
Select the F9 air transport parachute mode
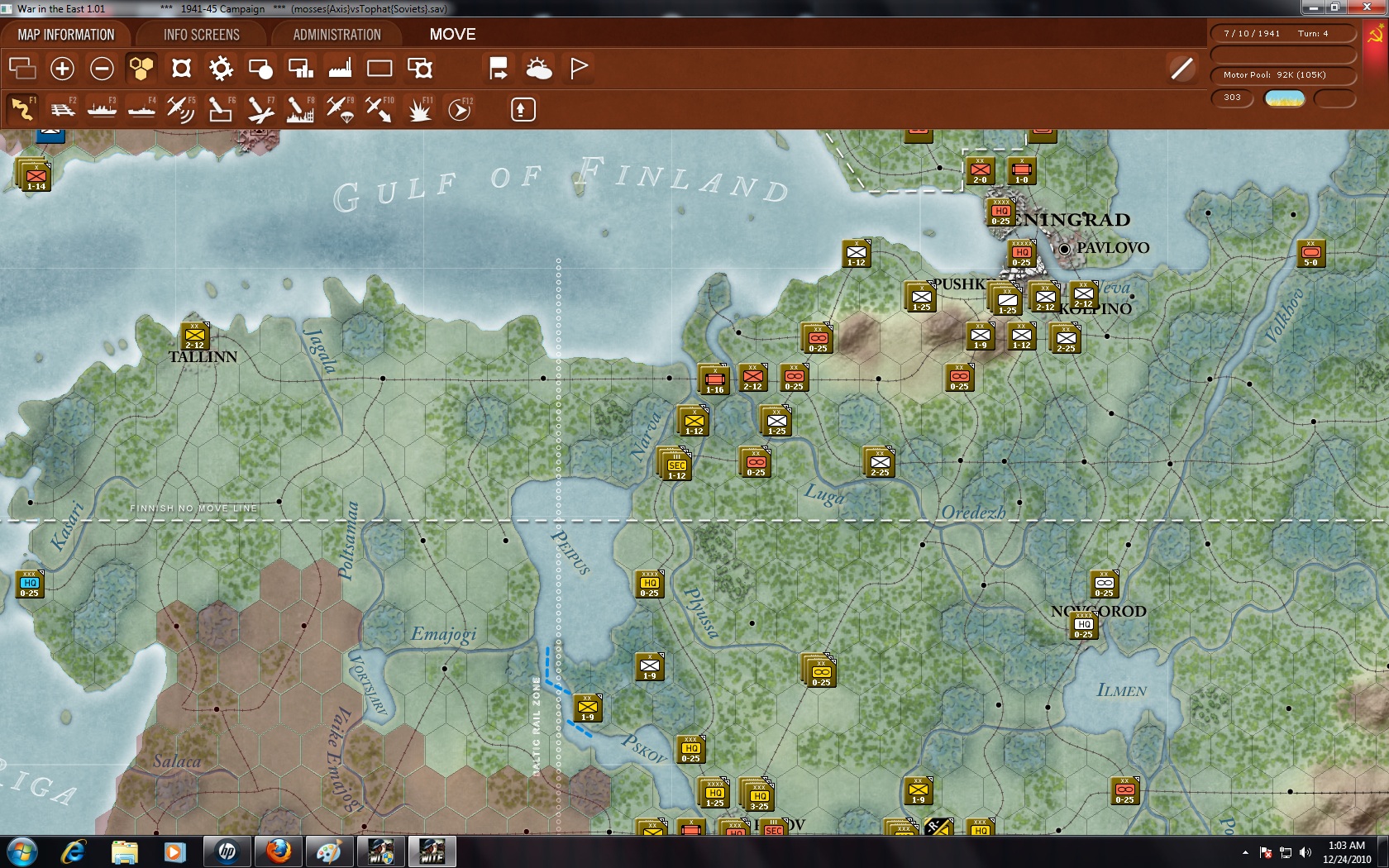tap(340, 109)
